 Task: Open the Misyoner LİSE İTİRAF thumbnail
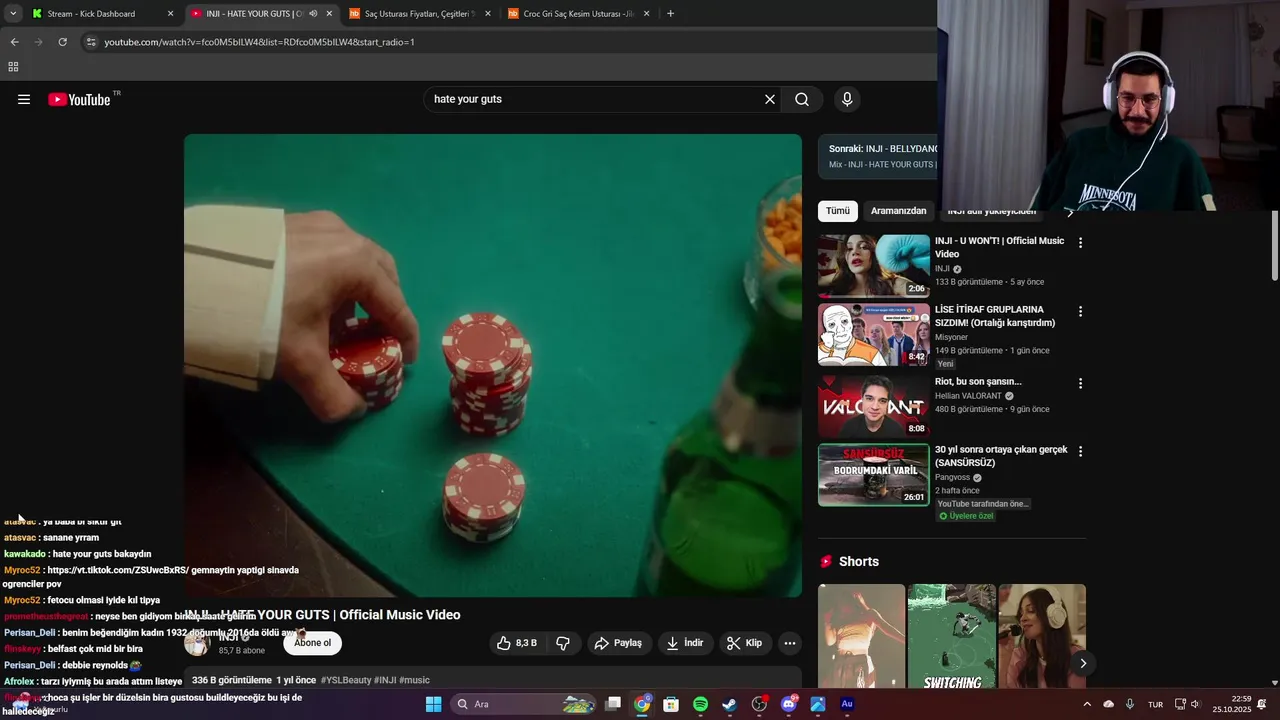coord(874,335)
